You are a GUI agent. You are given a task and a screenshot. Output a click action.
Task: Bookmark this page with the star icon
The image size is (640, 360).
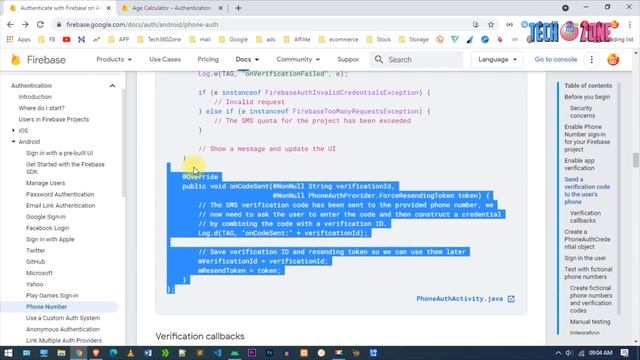tap(491, 24)
